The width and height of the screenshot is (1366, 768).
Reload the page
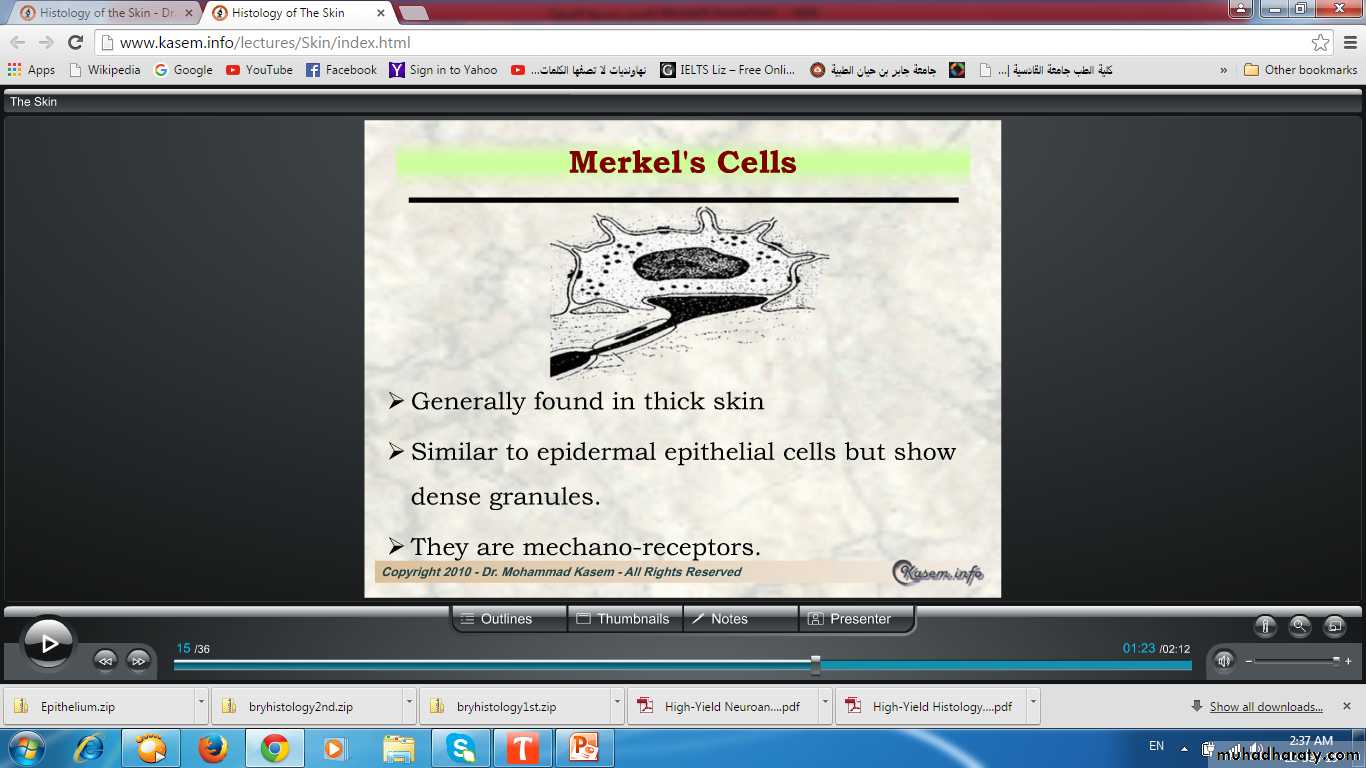(75, 42)
